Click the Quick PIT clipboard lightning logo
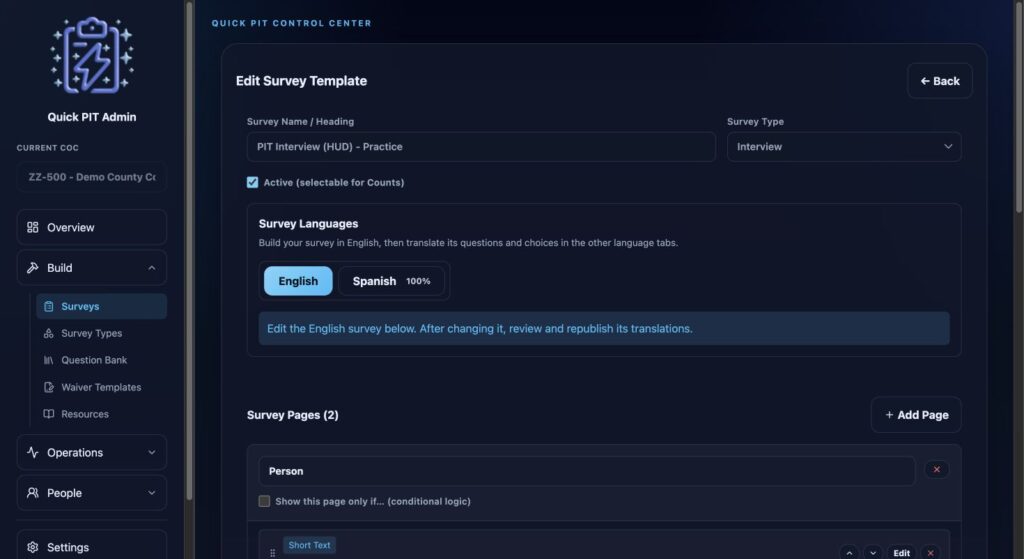Image resolution: width=1024 pixels, height=559 pixels. (x=92, y=56)
